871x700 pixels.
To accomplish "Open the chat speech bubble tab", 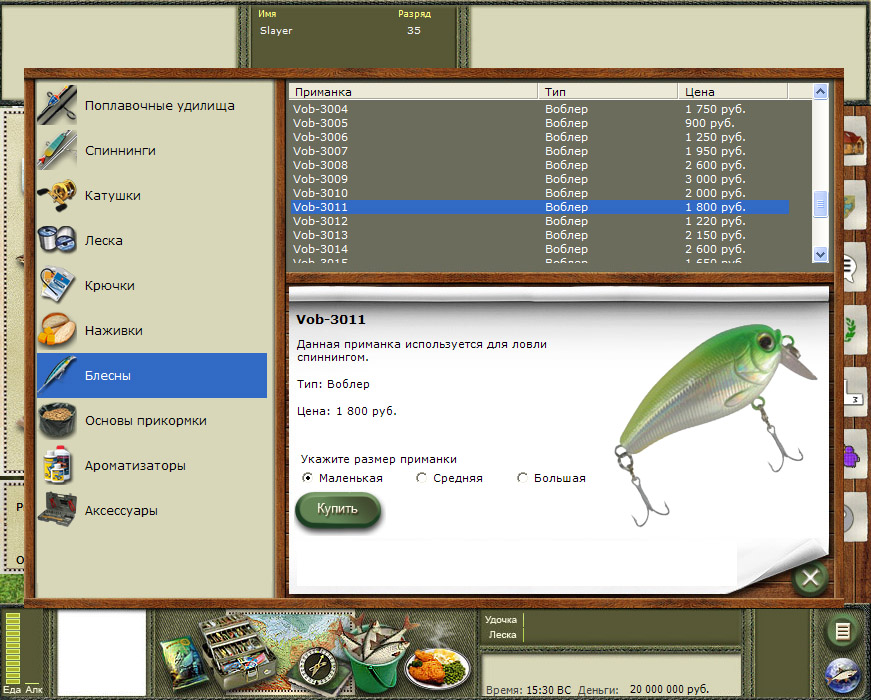I will [x=852, y=267].
